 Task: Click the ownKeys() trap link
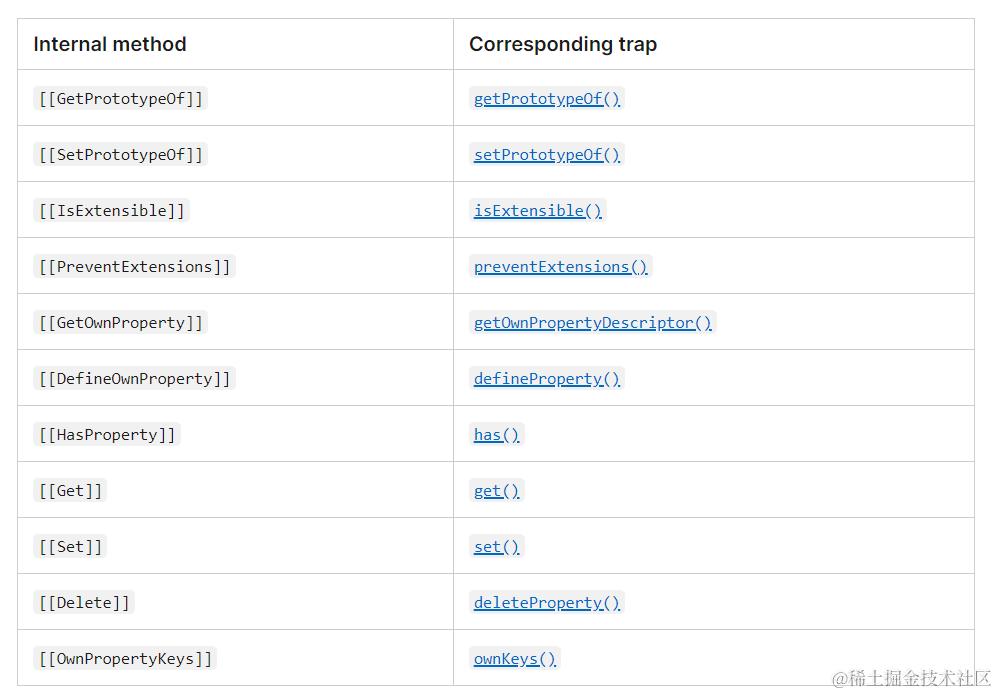[514, 659]
